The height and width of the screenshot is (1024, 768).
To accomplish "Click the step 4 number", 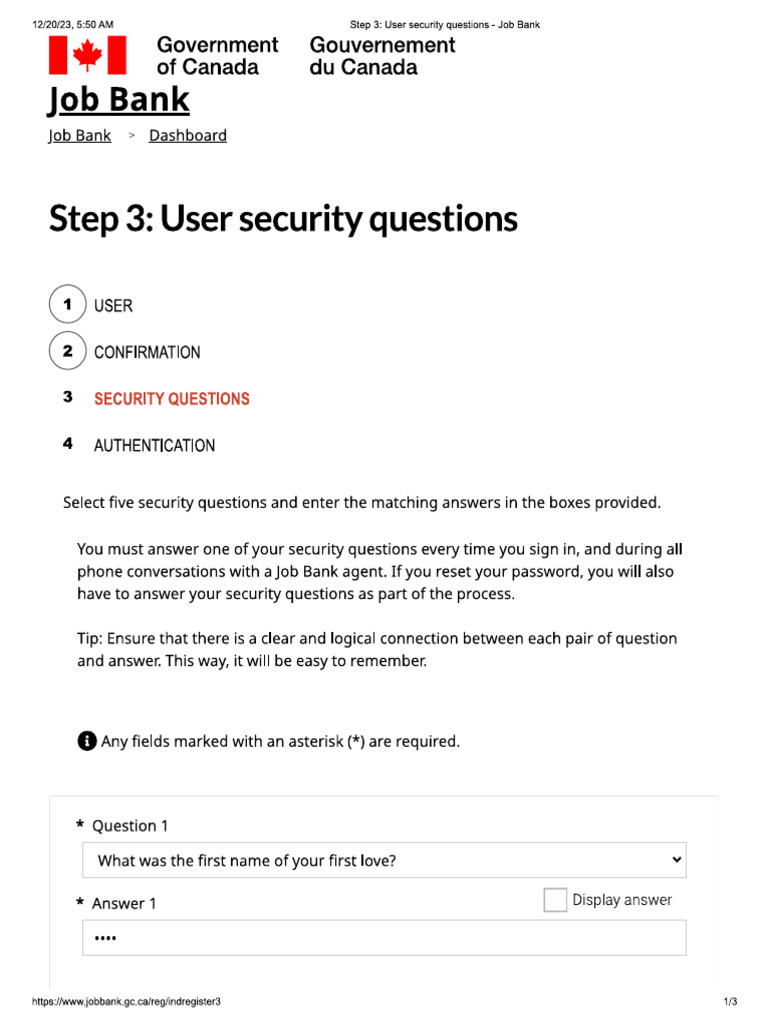I will (x=67, y=444).
